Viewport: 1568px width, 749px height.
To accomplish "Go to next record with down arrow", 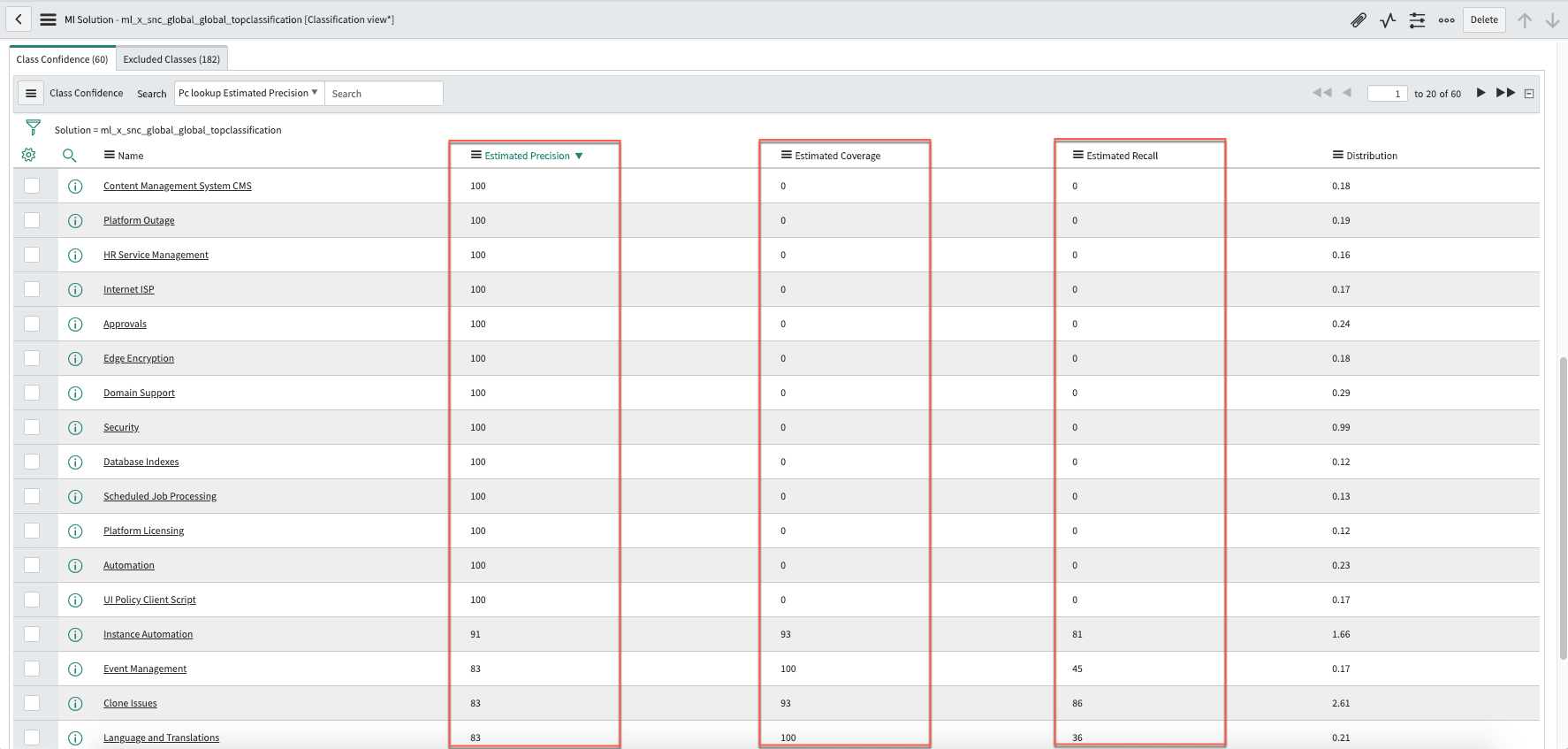I will click(x=1552, y=19).
